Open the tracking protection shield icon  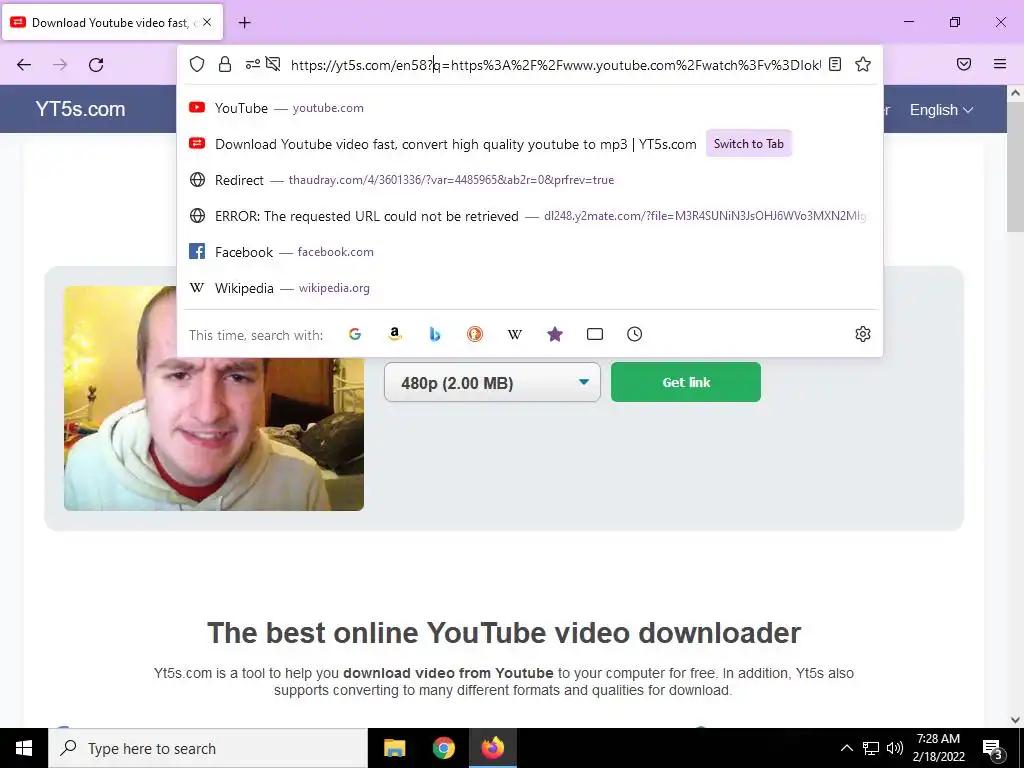tap(197, 64)
